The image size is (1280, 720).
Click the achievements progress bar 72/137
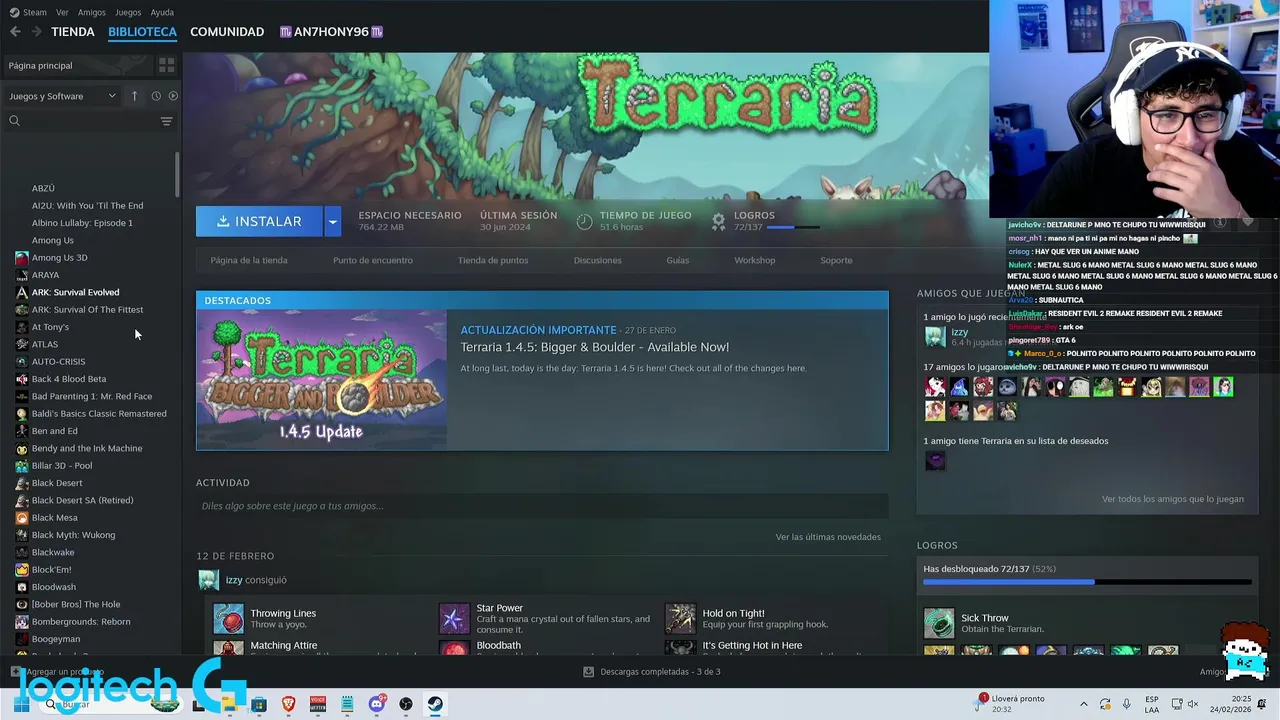[1087, 582]
